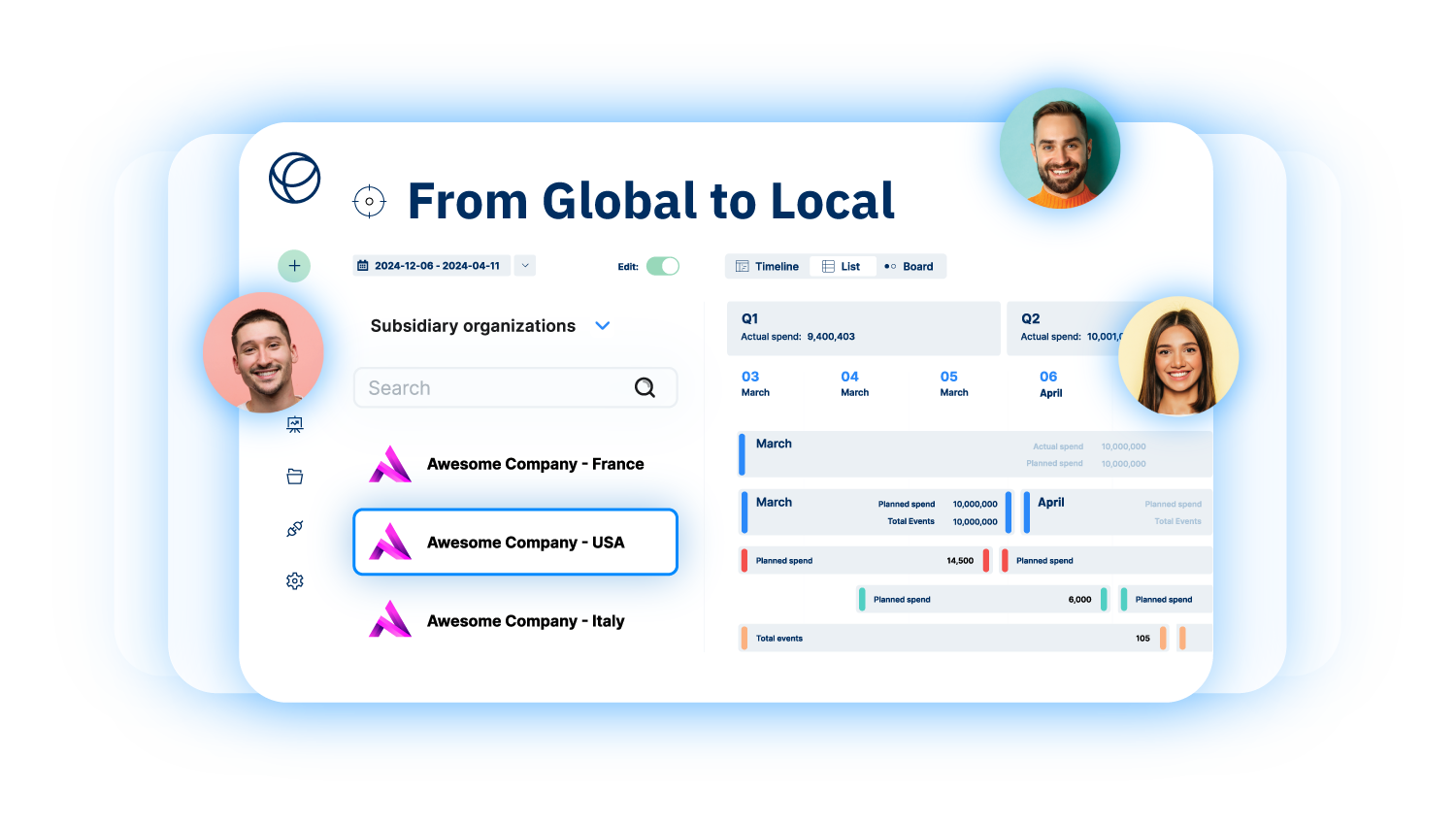Viewport: 1456px width, 825px height.
Task: Switch to the List tab
Action: (x=842, y=266)
